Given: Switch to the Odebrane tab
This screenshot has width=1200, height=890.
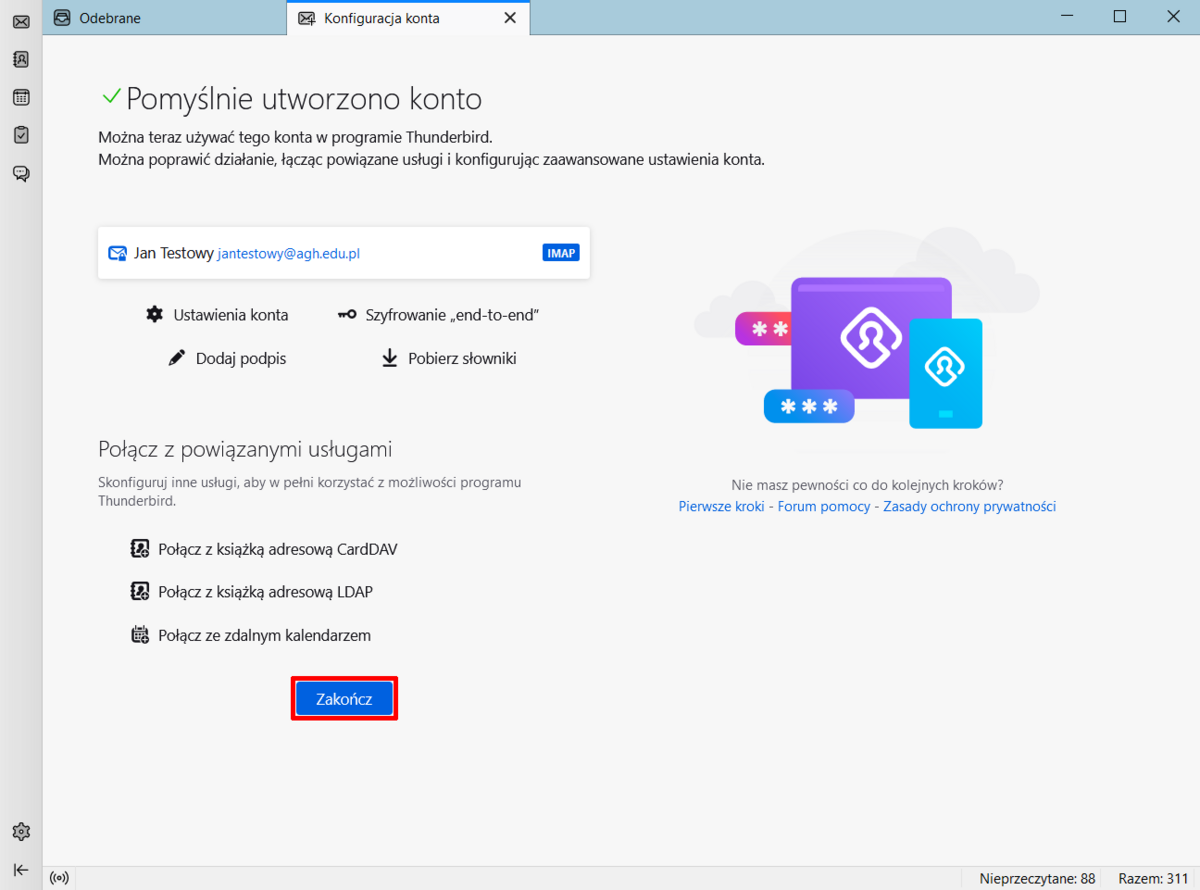Looking at the screenshot, I should 110,18.
